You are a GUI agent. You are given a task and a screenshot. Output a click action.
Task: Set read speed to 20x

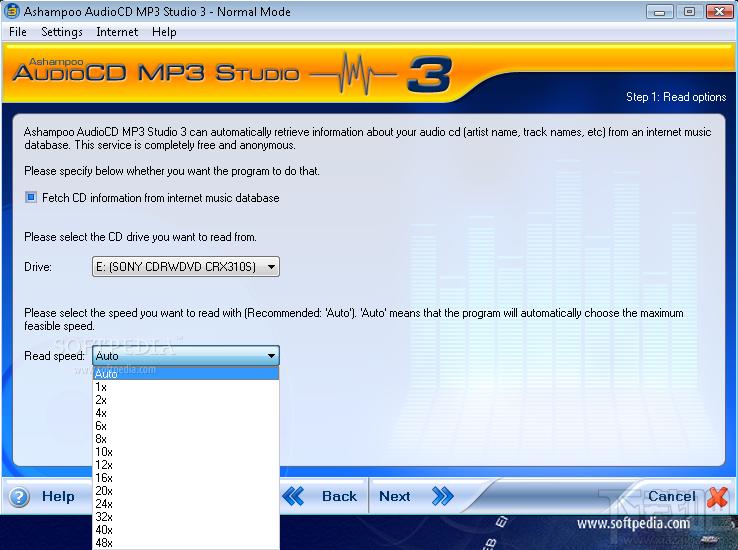185,491
